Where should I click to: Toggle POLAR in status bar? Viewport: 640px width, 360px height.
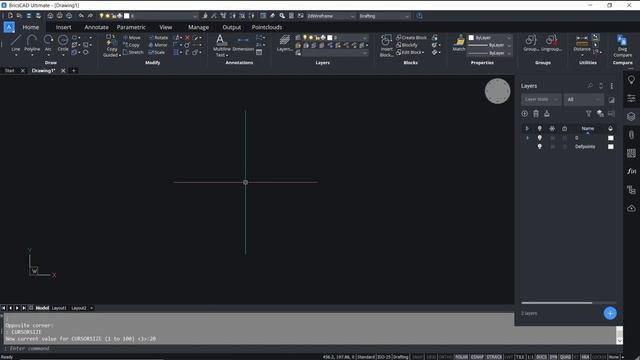(x=461, y=357)
